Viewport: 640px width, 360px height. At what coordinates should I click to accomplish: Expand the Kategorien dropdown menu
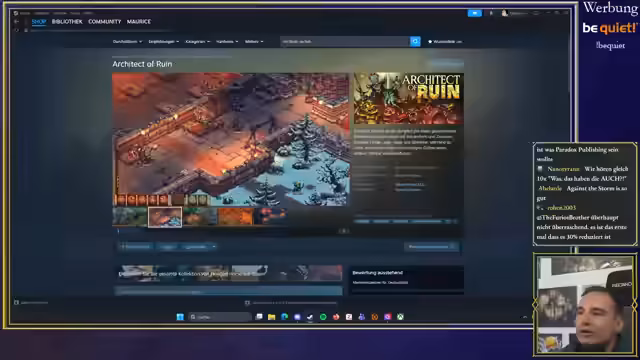(198, 42)
